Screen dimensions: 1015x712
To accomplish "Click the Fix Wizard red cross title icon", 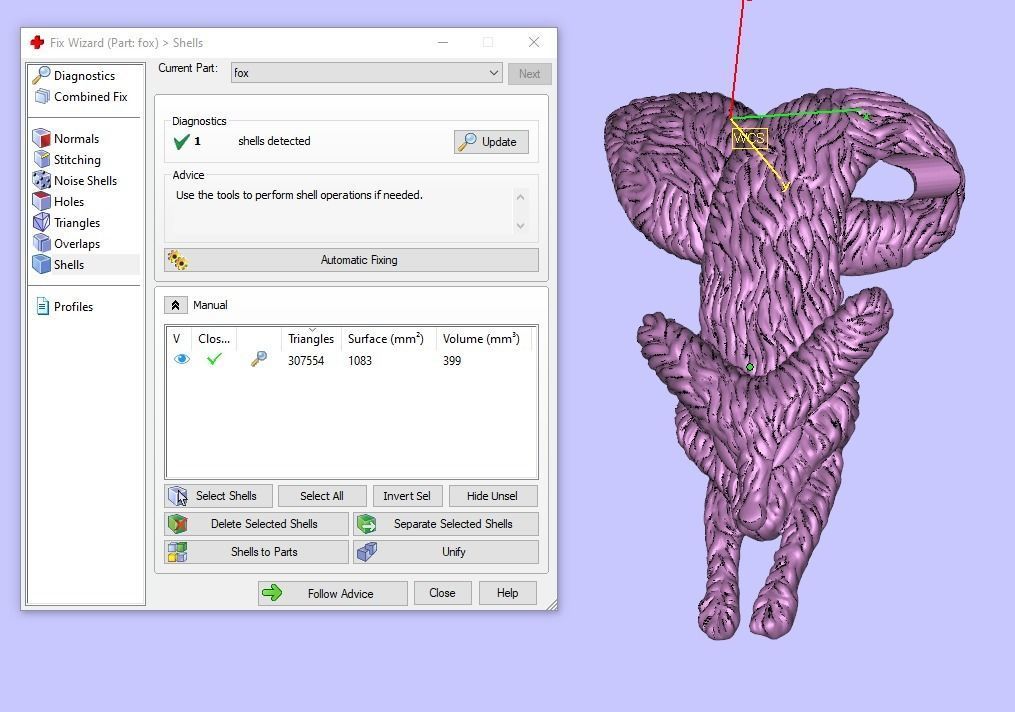I will (x=37, y=42).
